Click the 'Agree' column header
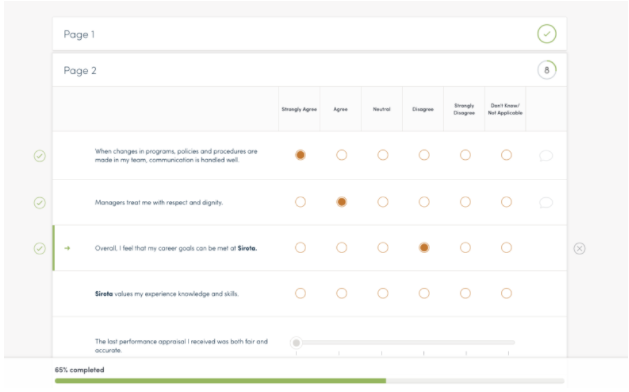Viewport: 629px width, 392px height. [x=341, y=109]
